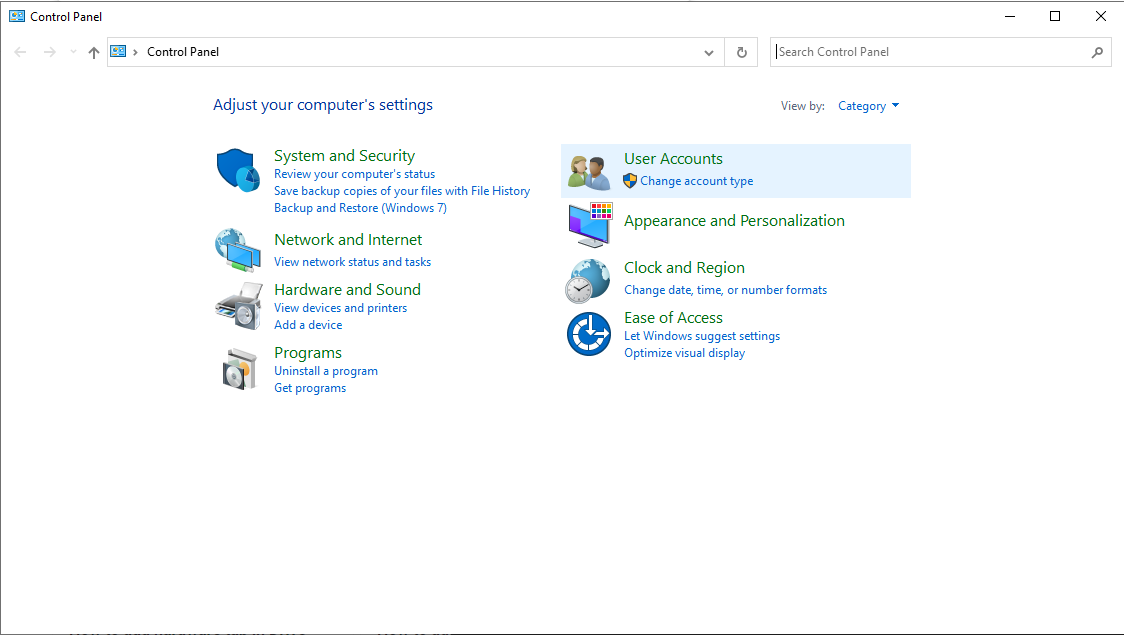Click the magnifier search icon
Image resolution: width=1124 pixels, height=635 pixels.
click(x=1097, y=52)
